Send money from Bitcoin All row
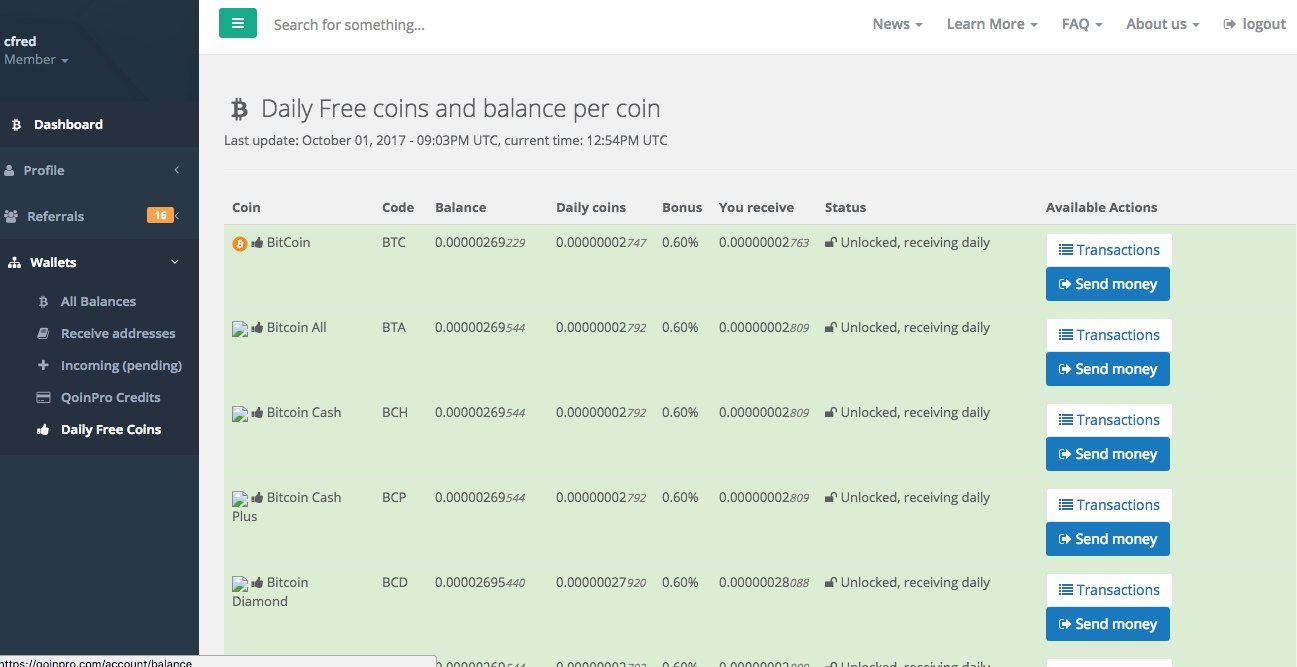This screenshot has width=1297, height=667. pyautogui.click(x=1108, y=369)
